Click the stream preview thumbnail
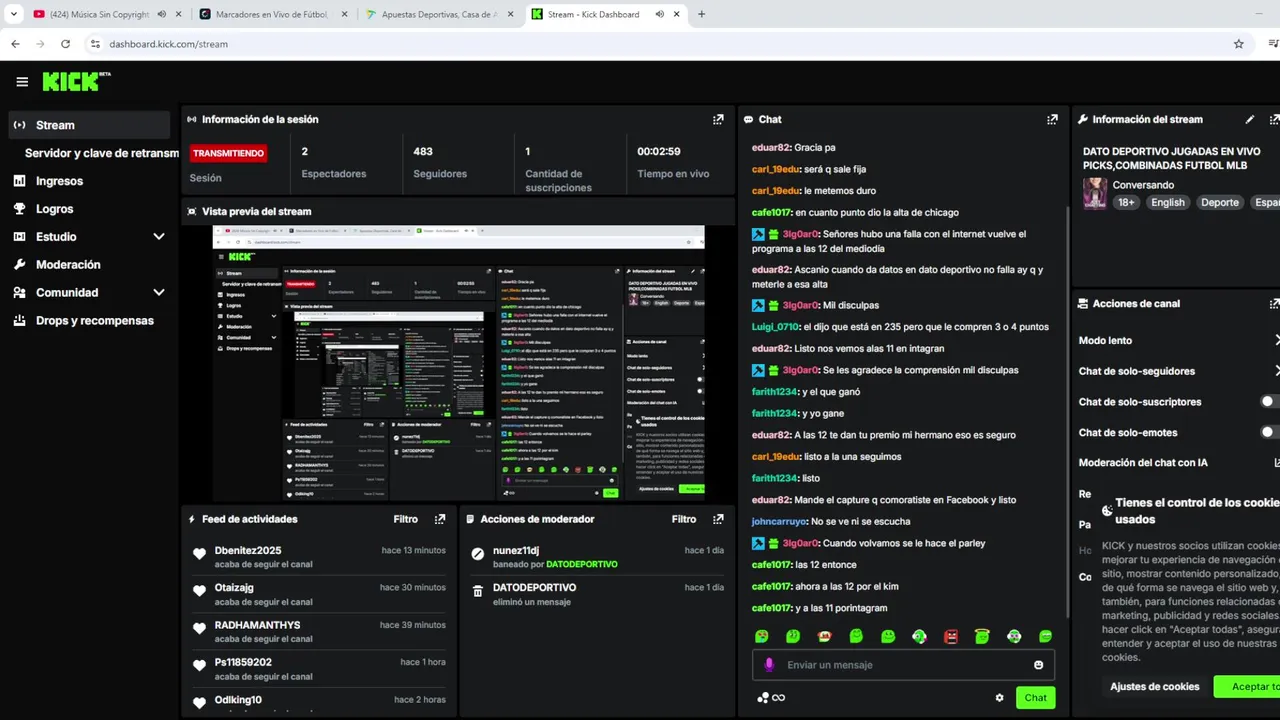Viewport: 1280px width, 720px height. point(458,363)
